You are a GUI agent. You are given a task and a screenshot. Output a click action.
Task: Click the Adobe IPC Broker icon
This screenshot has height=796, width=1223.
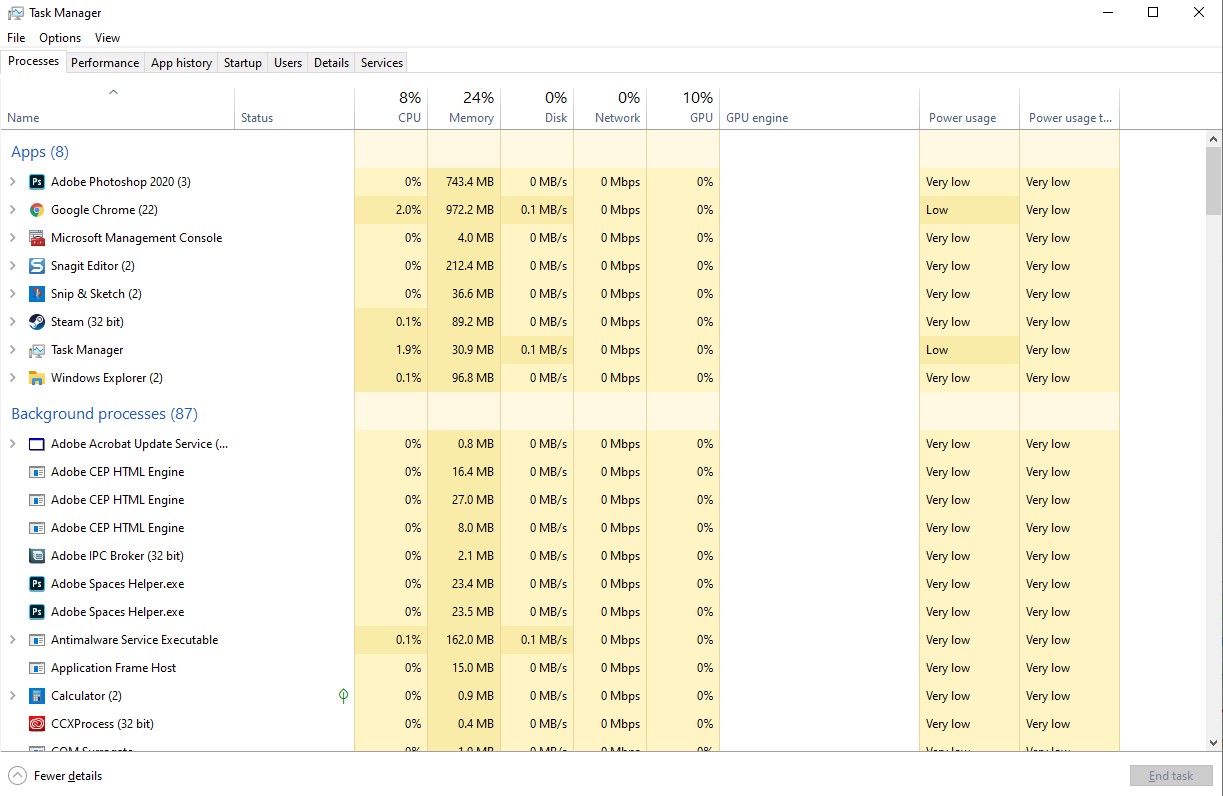[x=37, y=556]
